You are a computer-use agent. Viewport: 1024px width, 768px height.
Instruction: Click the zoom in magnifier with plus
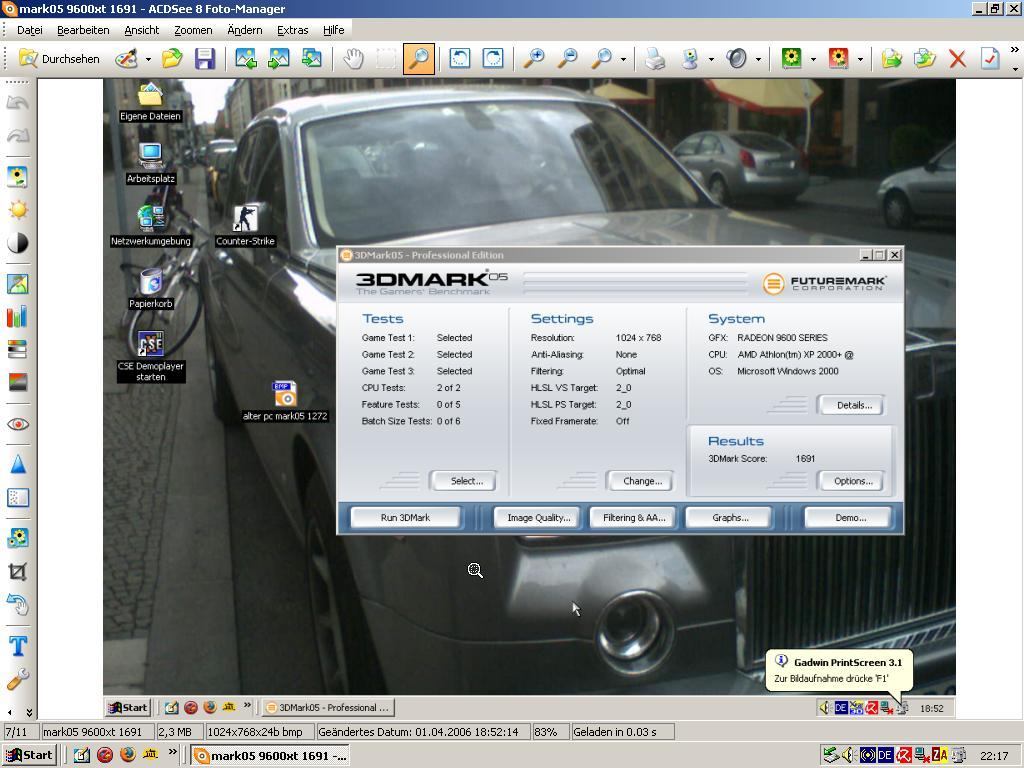534,59
